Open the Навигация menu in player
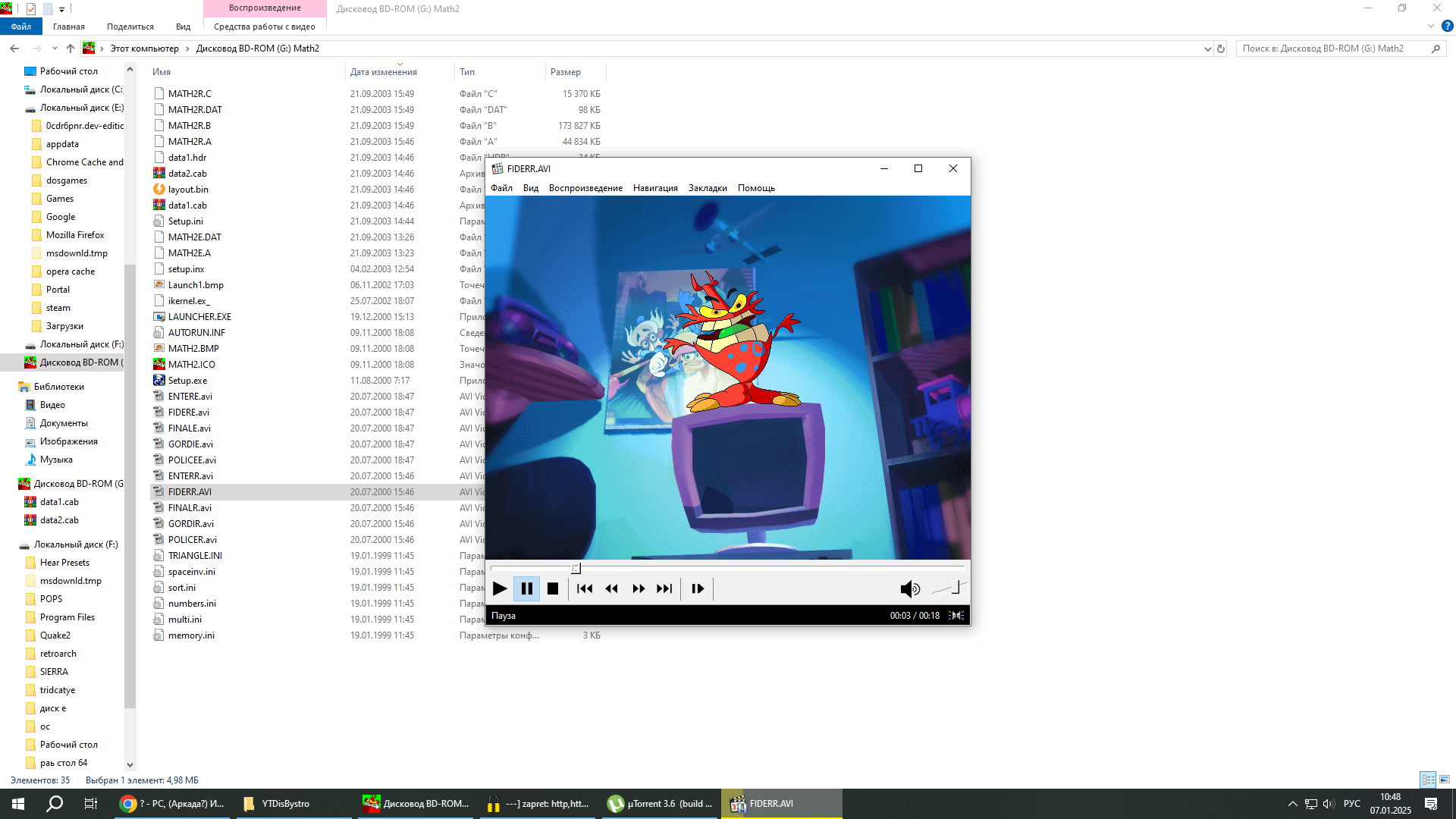 (x=655, y=188)
